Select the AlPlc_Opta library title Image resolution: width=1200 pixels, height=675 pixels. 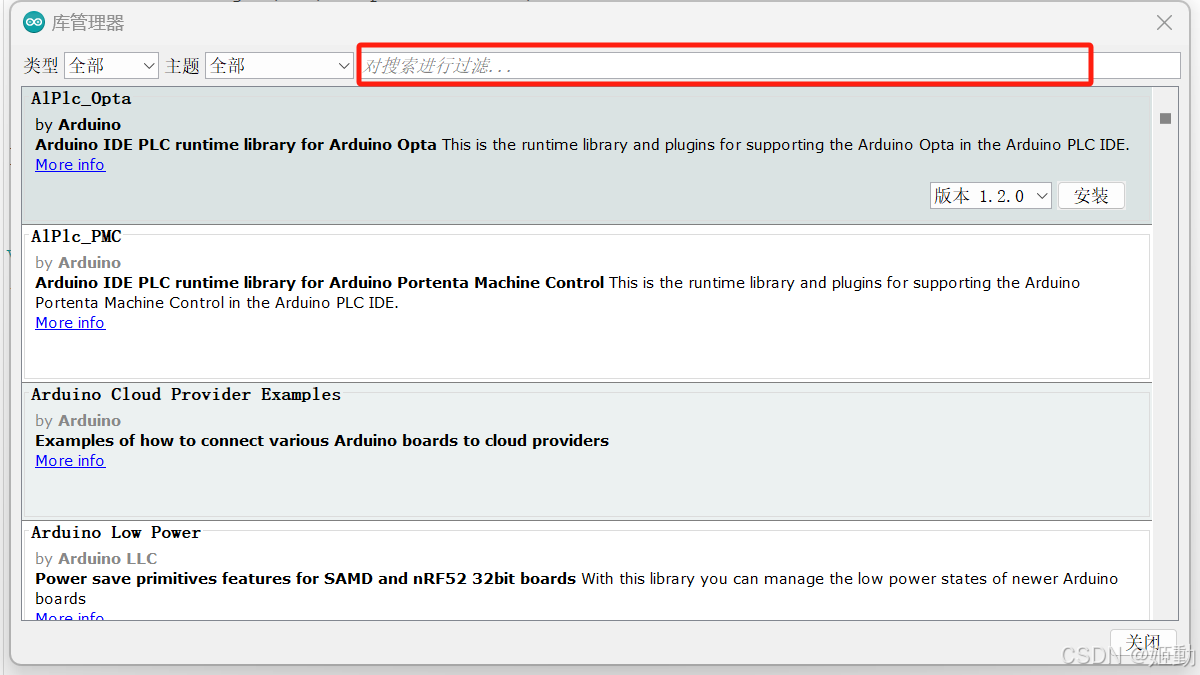tap(81, 99)
